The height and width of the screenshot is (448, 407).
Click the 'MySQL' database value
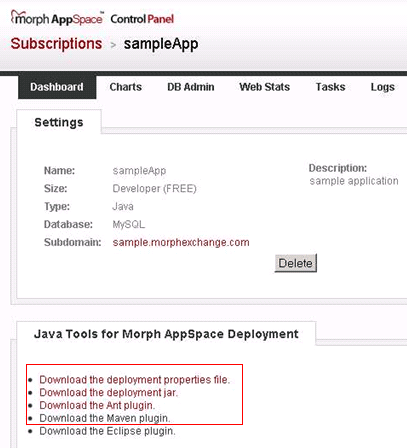click(129, 224)
